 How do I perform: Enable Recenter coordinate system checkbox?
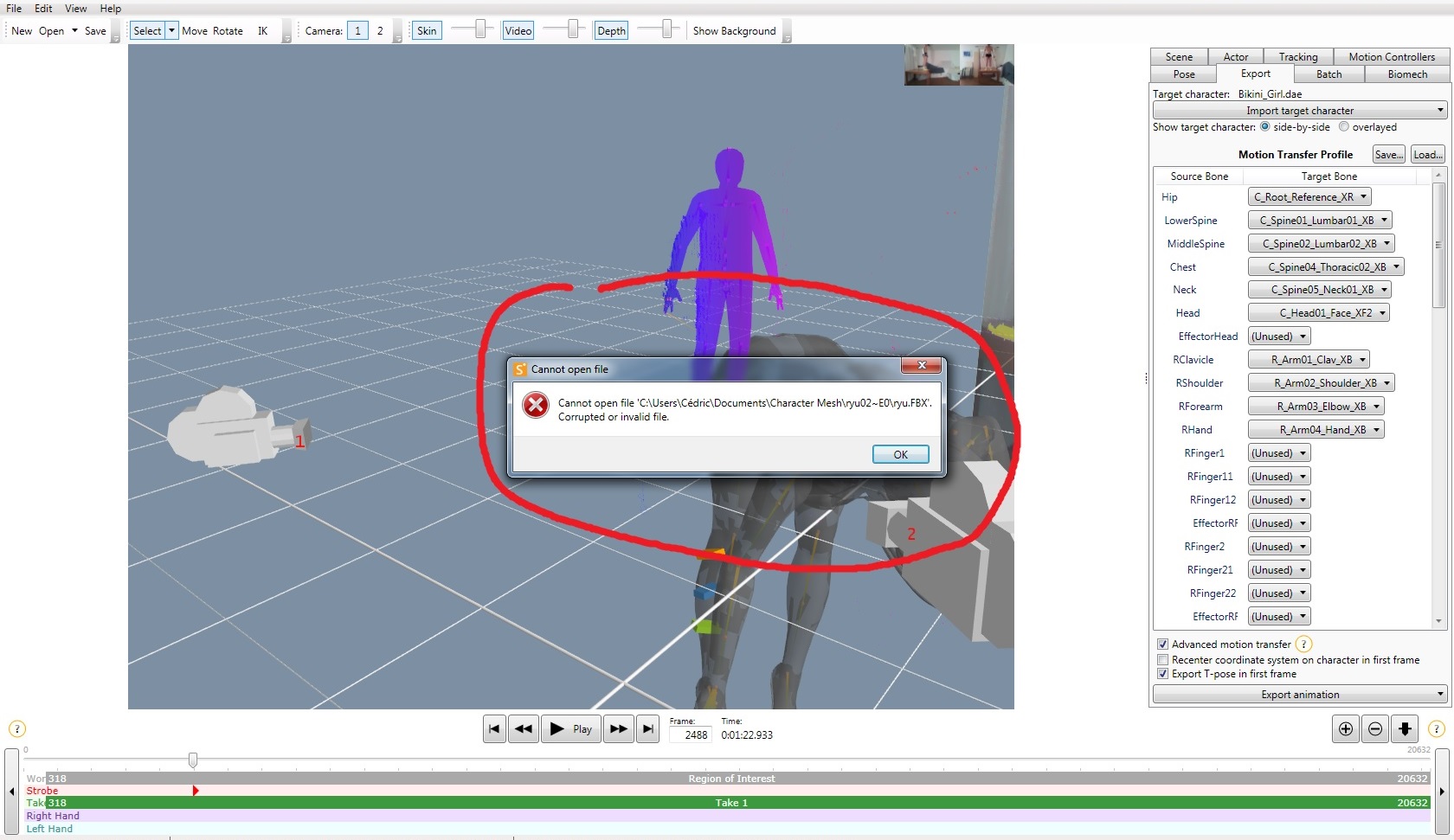click(x=1163, y=660)
